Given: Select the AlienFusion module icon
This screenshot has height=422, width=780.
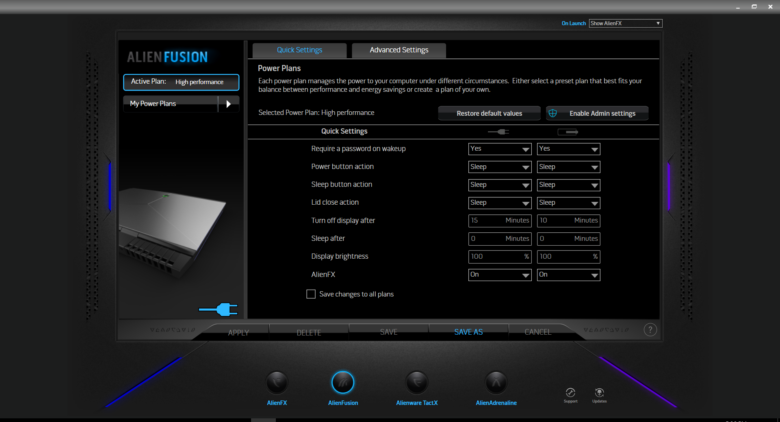Looking at the screenshot, I should pyautogui.click(x=343, y=383).
